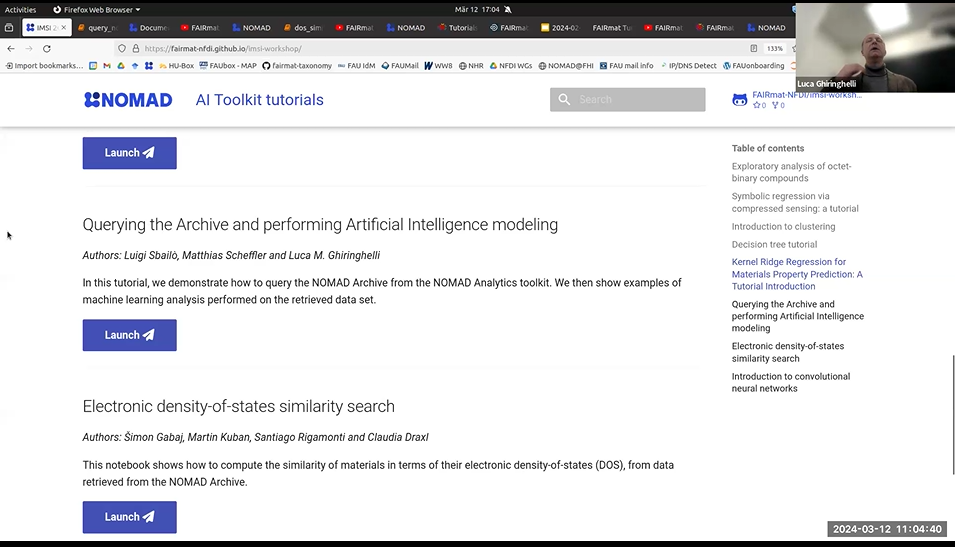This screenshot has width=955, height=547.
Task: Click the NOMAD logo in page header
Action: pyautogui.click(x=128, y=100)
